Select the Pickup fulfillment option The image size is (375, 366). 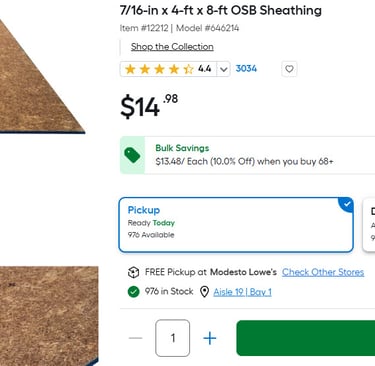coord(236,225)
